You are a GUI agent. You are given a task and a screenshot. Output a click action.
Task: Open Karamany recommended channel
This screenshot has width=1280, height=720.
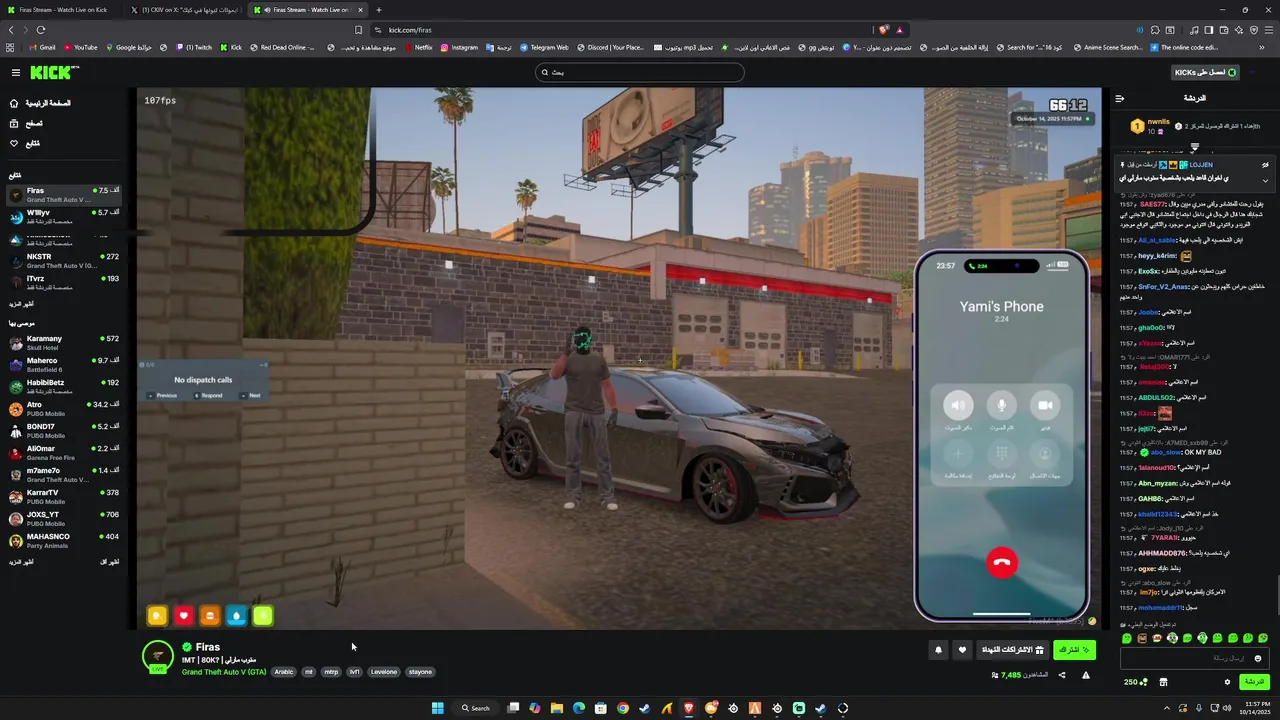(64, 342)
